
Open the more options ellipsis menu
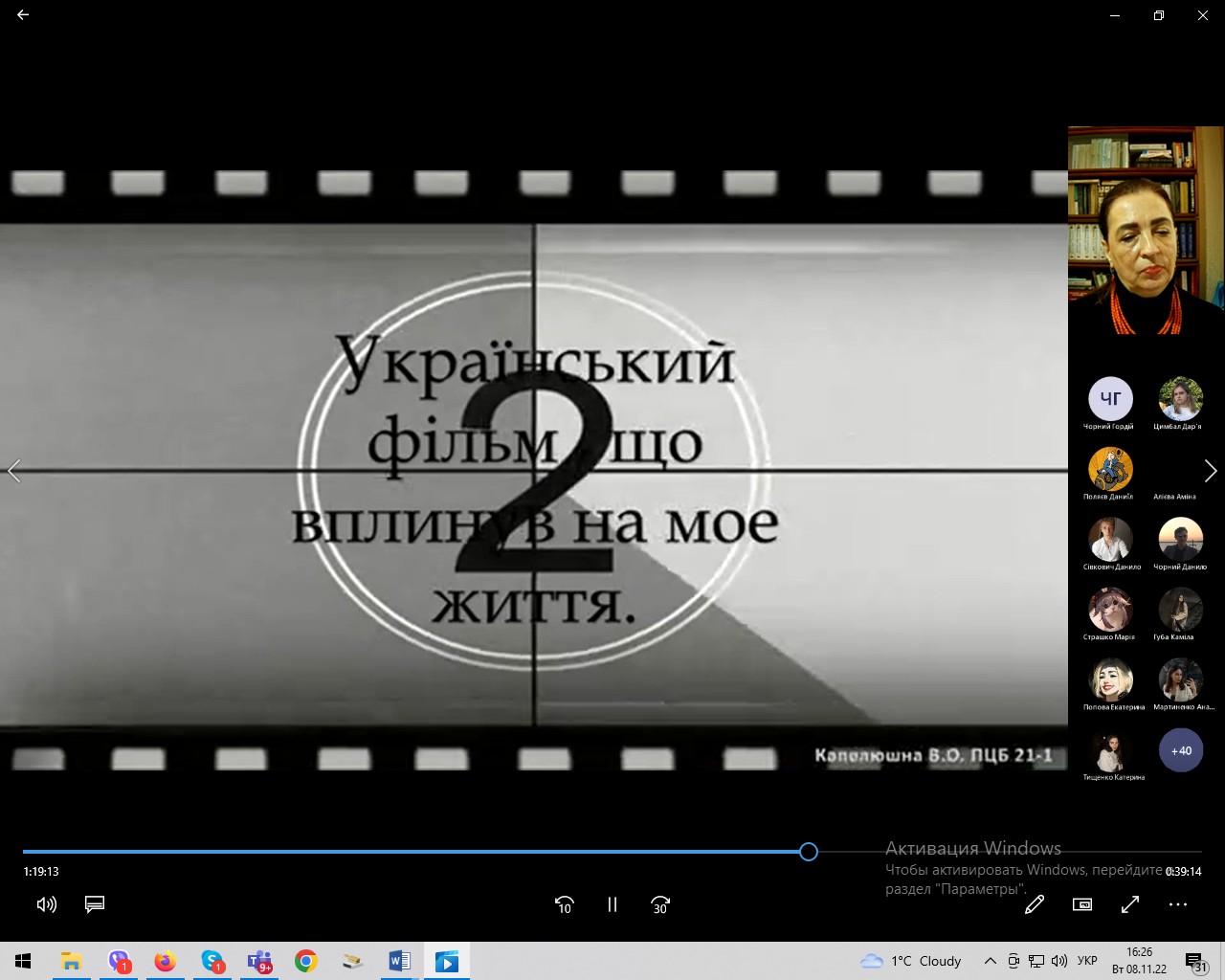click(x=1178, y=904)
